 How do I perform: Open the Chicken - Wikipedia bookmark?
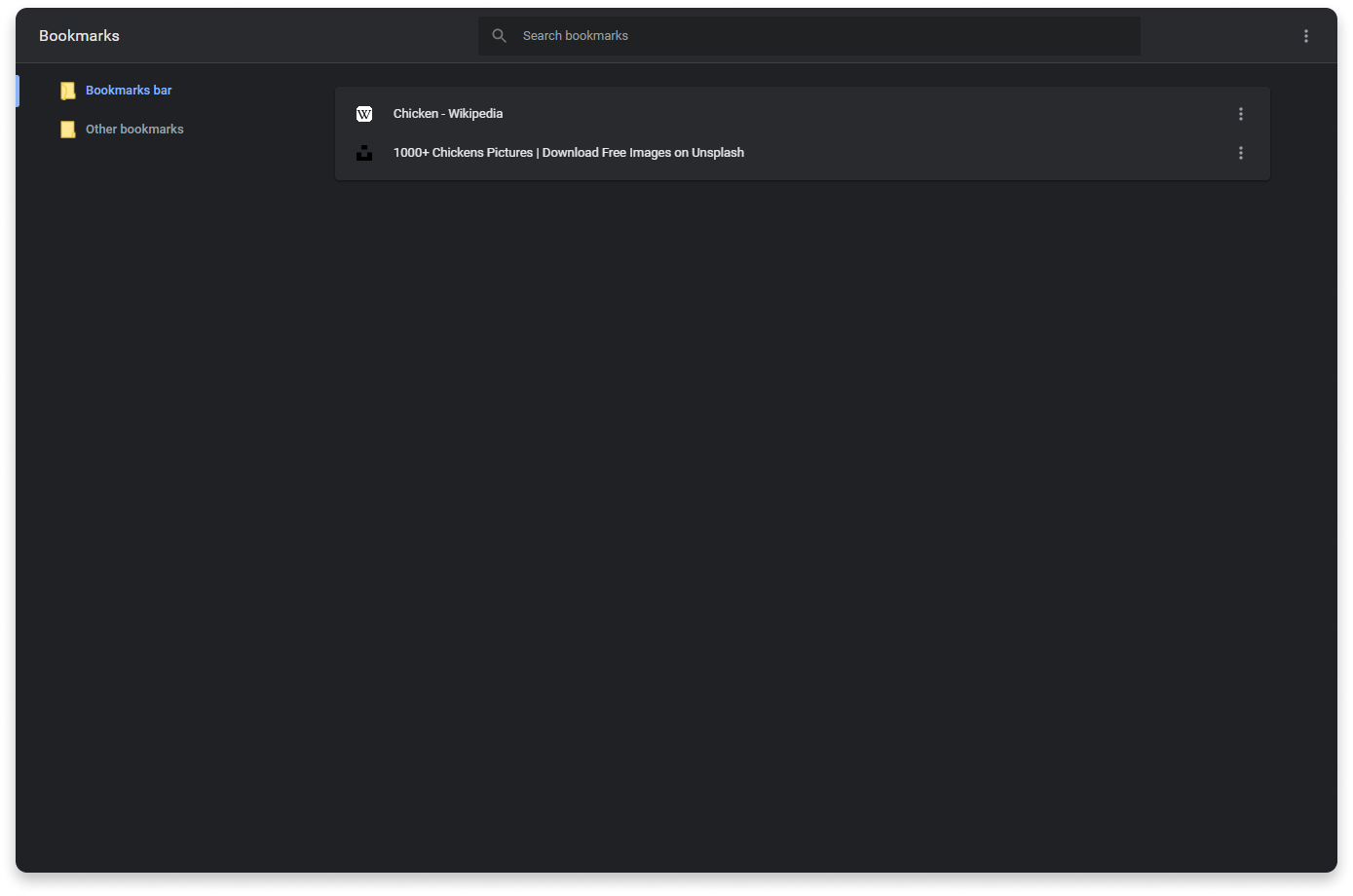click(448, 113)
